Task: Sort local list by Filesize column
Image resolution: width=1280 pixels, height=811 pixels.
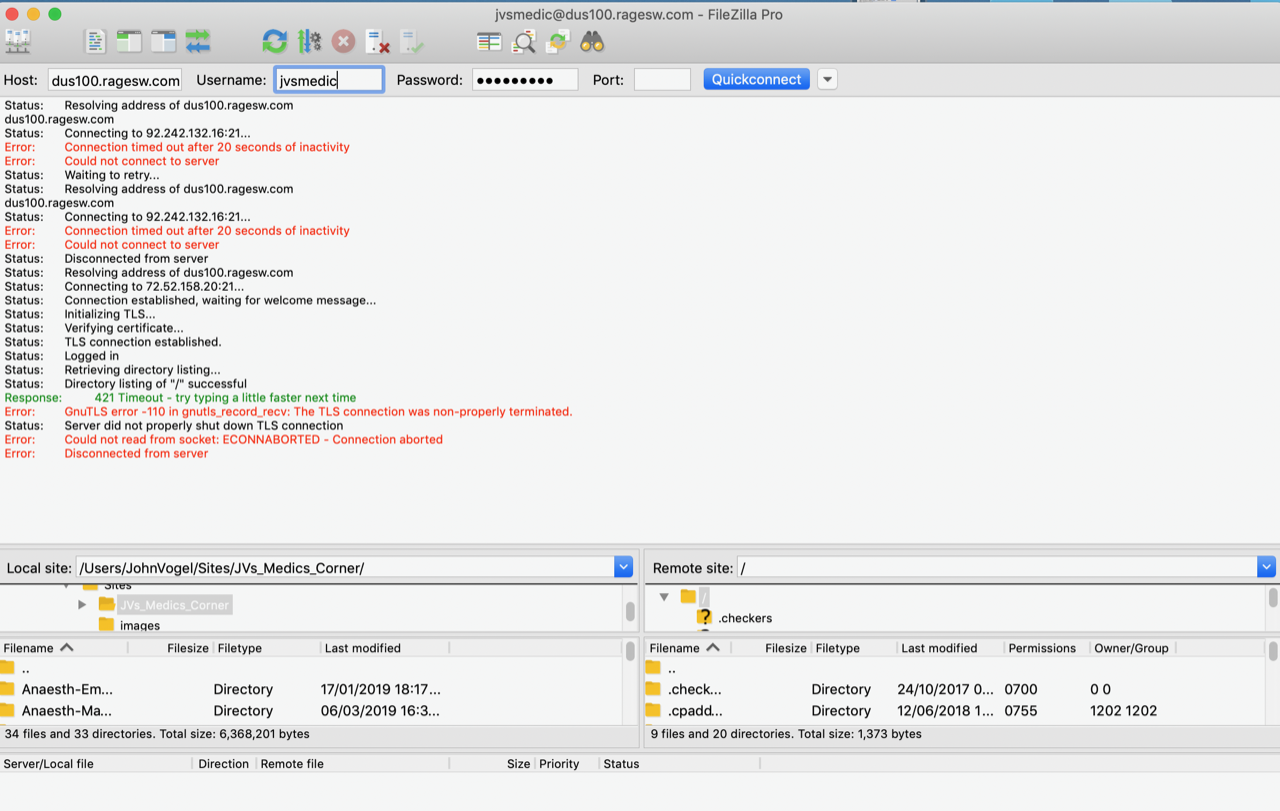Action: point(170,648)
